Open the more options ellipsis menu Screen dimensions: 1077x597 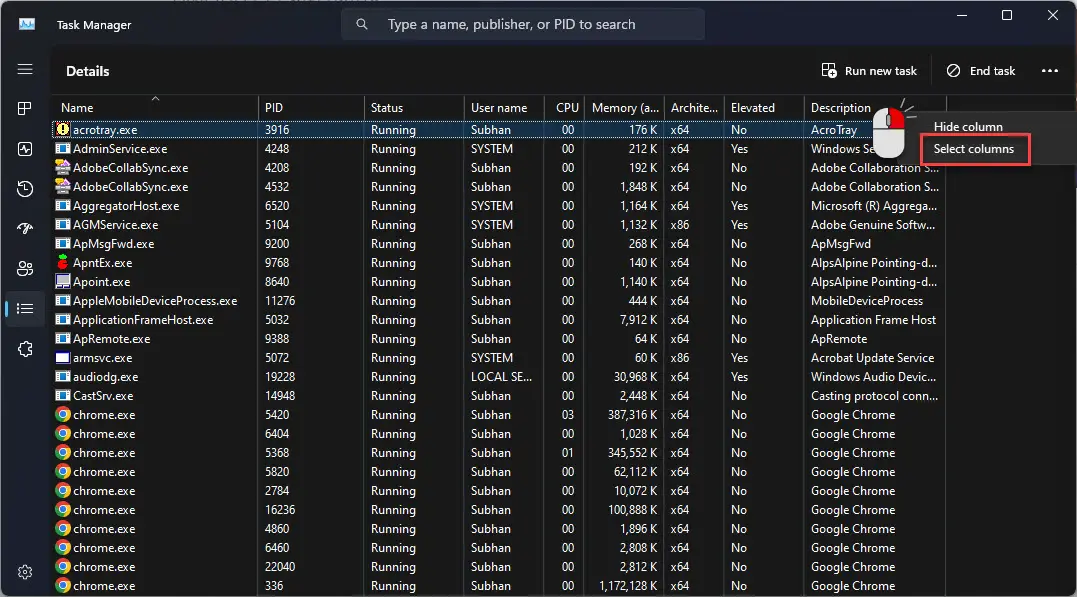click(1050, 71)
